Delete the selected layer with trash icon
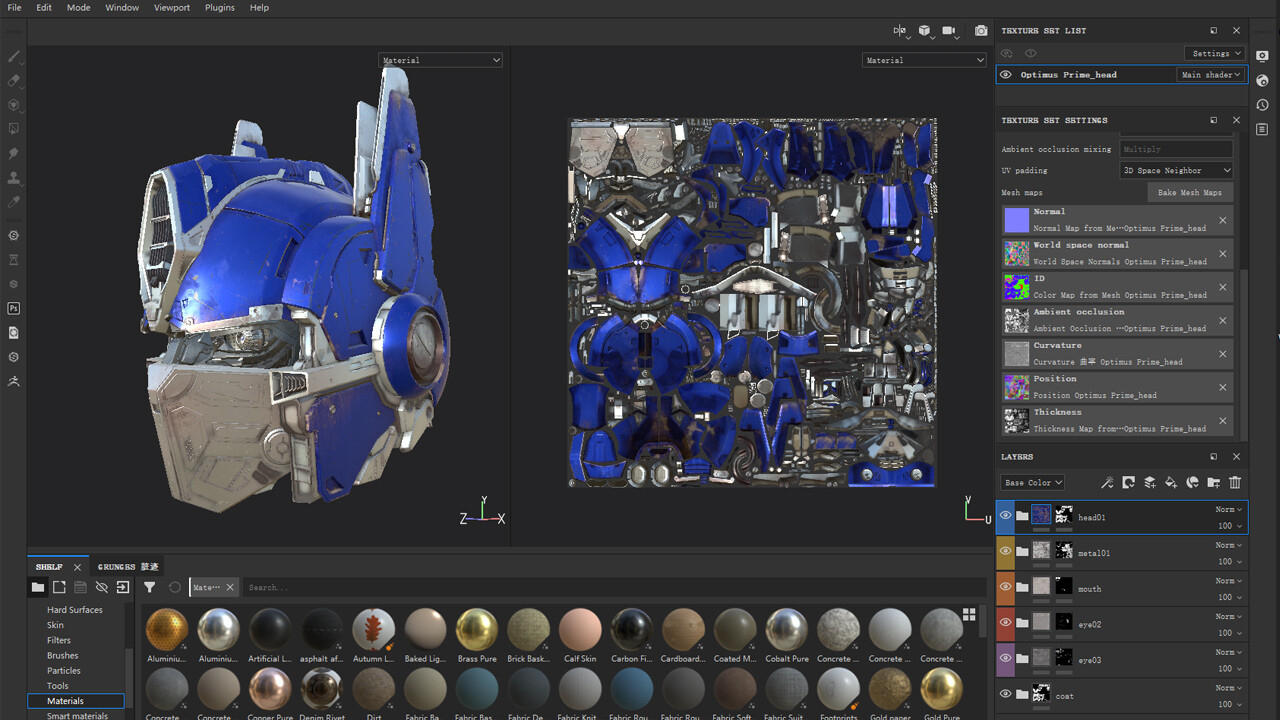Screen dimensions: 1280x720 tap(1235, 483)
